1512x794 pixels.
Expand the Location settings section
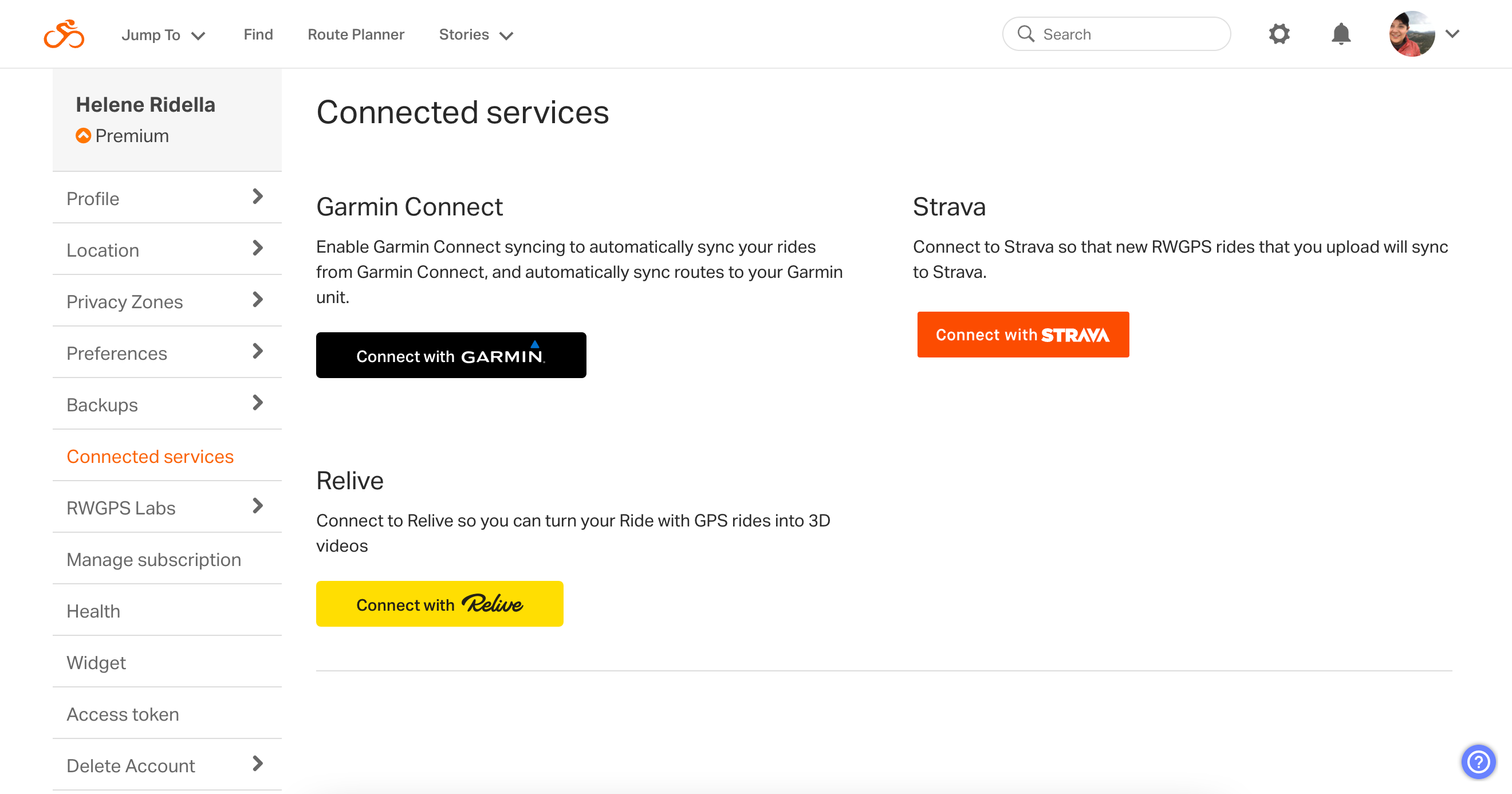coord(166,249)
